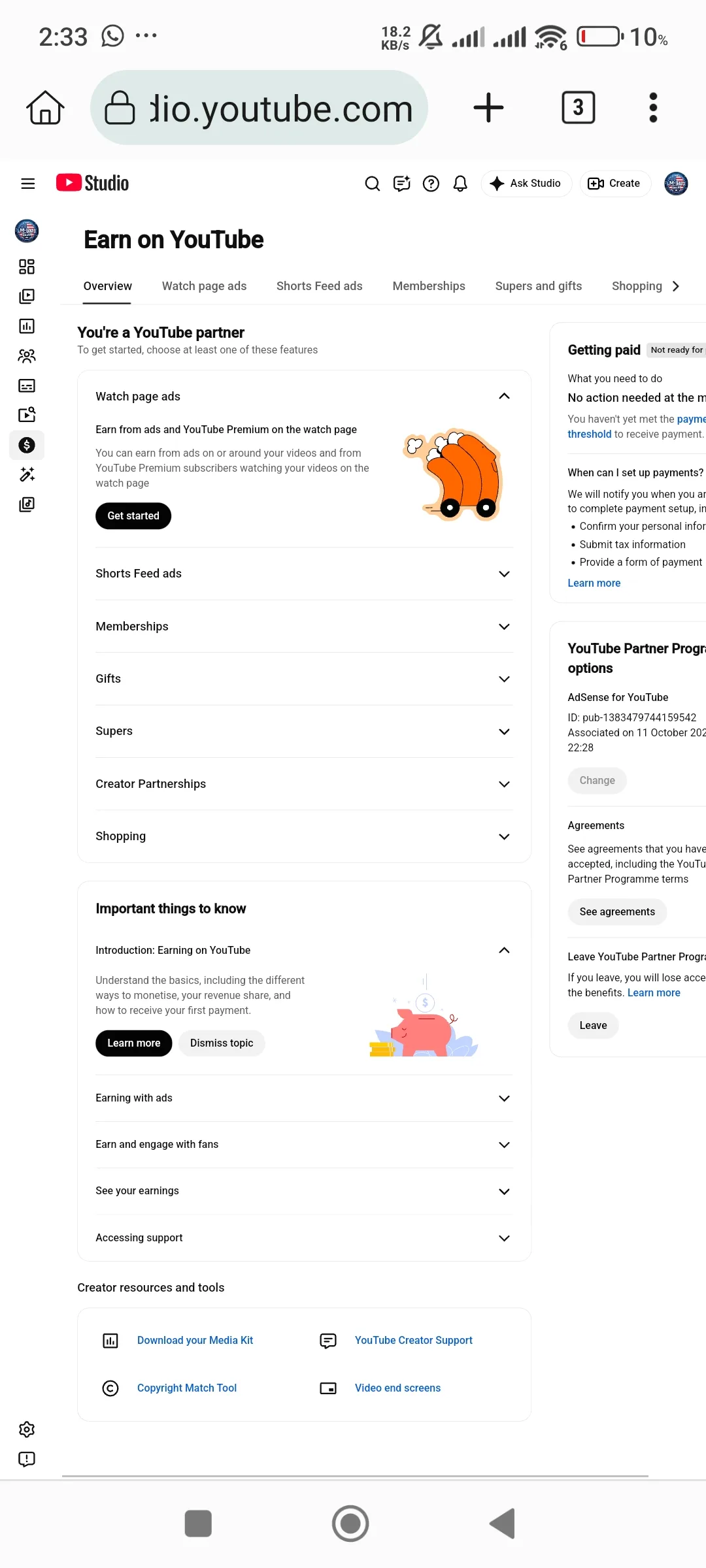Open the Customisation magic wand icon

[x=27, y=474]
